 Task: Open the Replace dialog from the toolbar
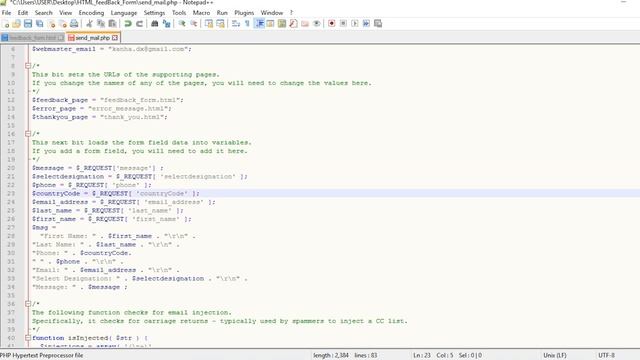coord(166,24)
